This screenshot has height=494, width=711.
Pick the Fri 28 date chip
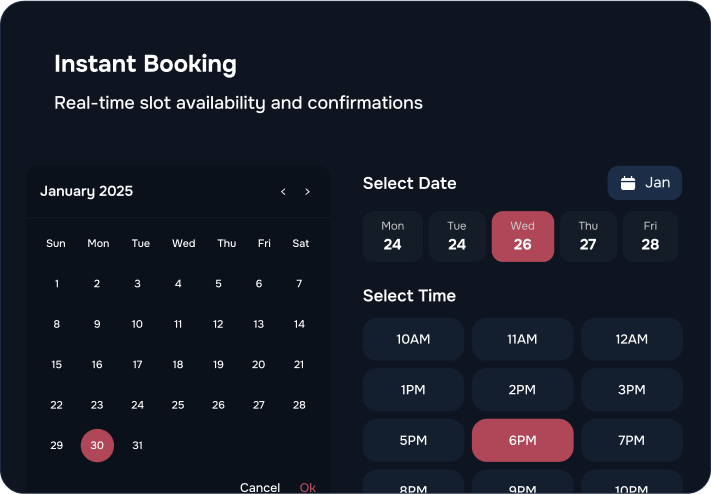[650, 237]
